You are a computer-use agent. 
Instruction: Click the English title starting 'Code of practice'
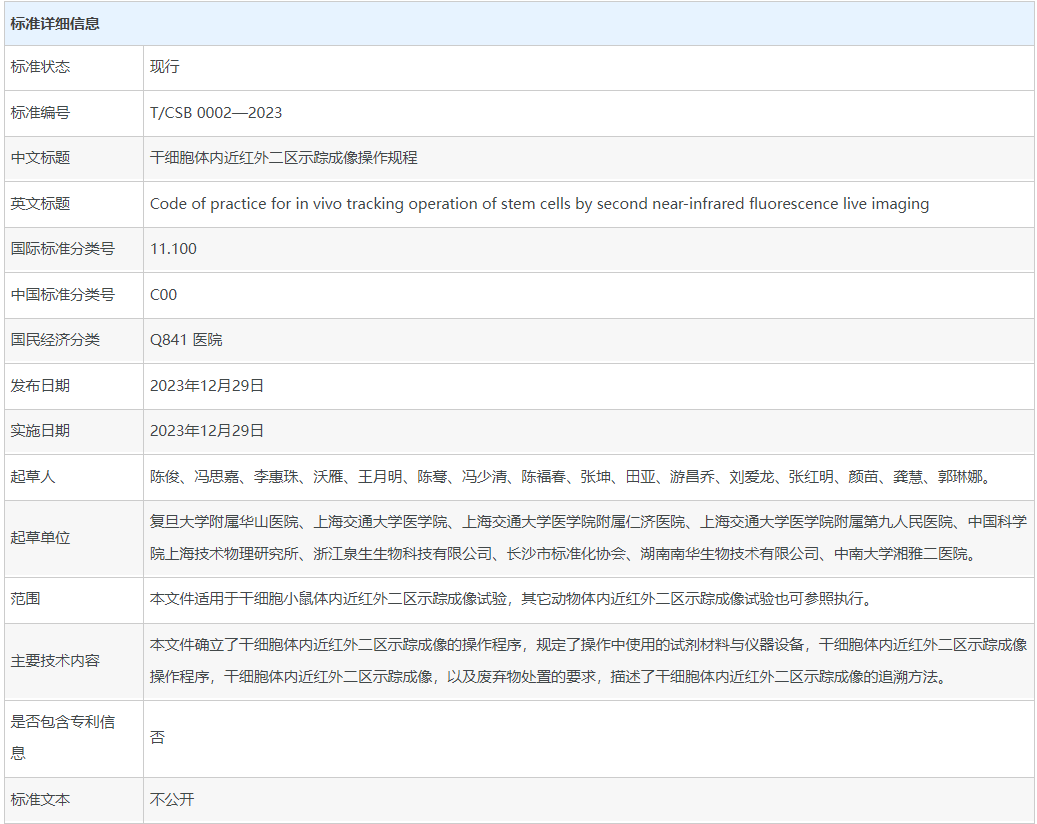(539, 204)
